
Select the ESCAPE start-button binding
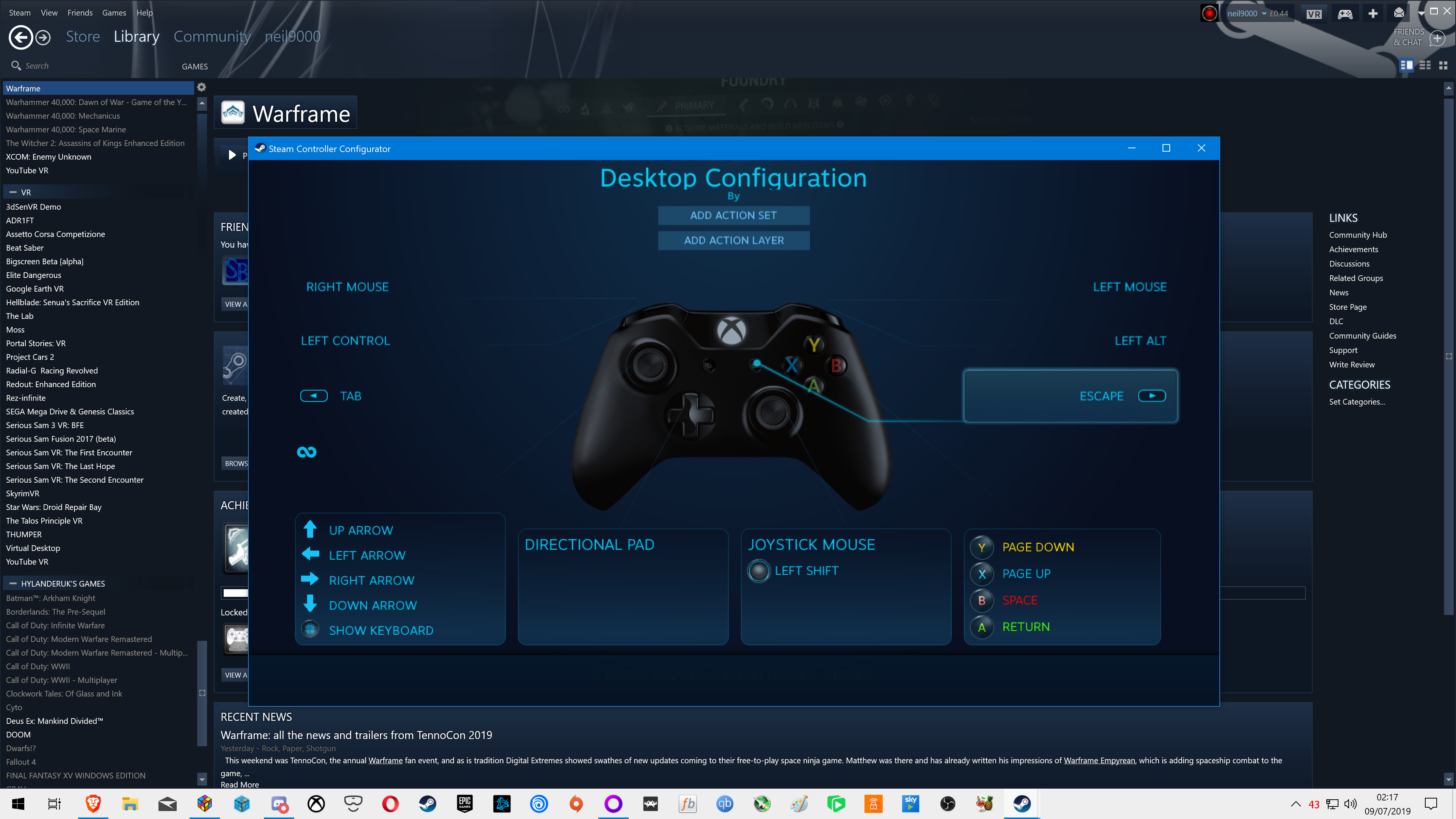[1070, 395]
